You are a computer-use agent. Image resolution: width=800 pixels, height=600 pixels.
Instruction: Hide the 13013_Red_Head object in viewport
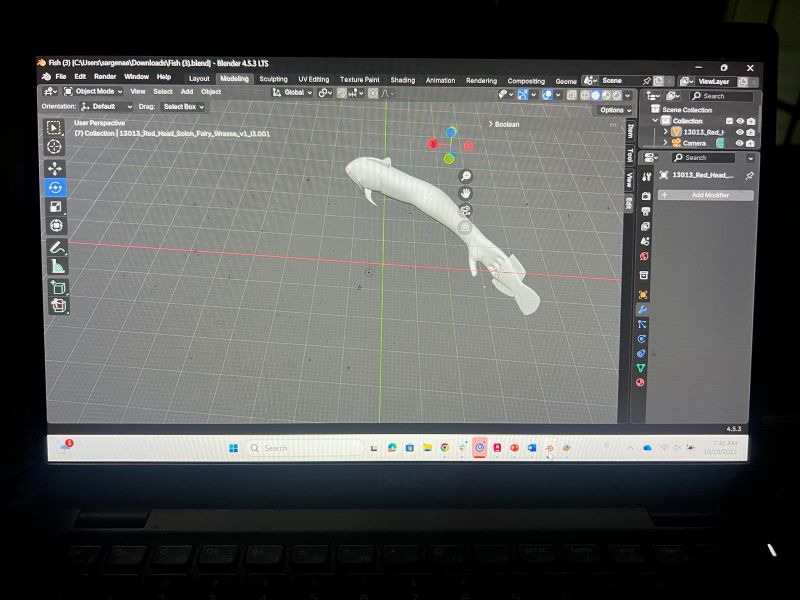coord(740,132)
